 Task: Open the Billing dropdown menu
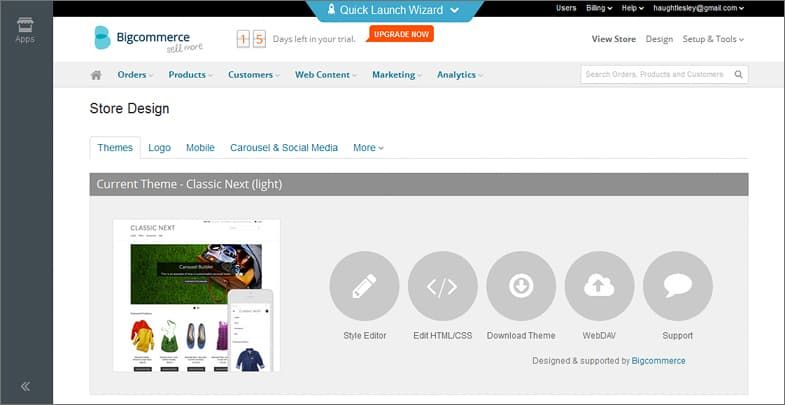[599, 8]
